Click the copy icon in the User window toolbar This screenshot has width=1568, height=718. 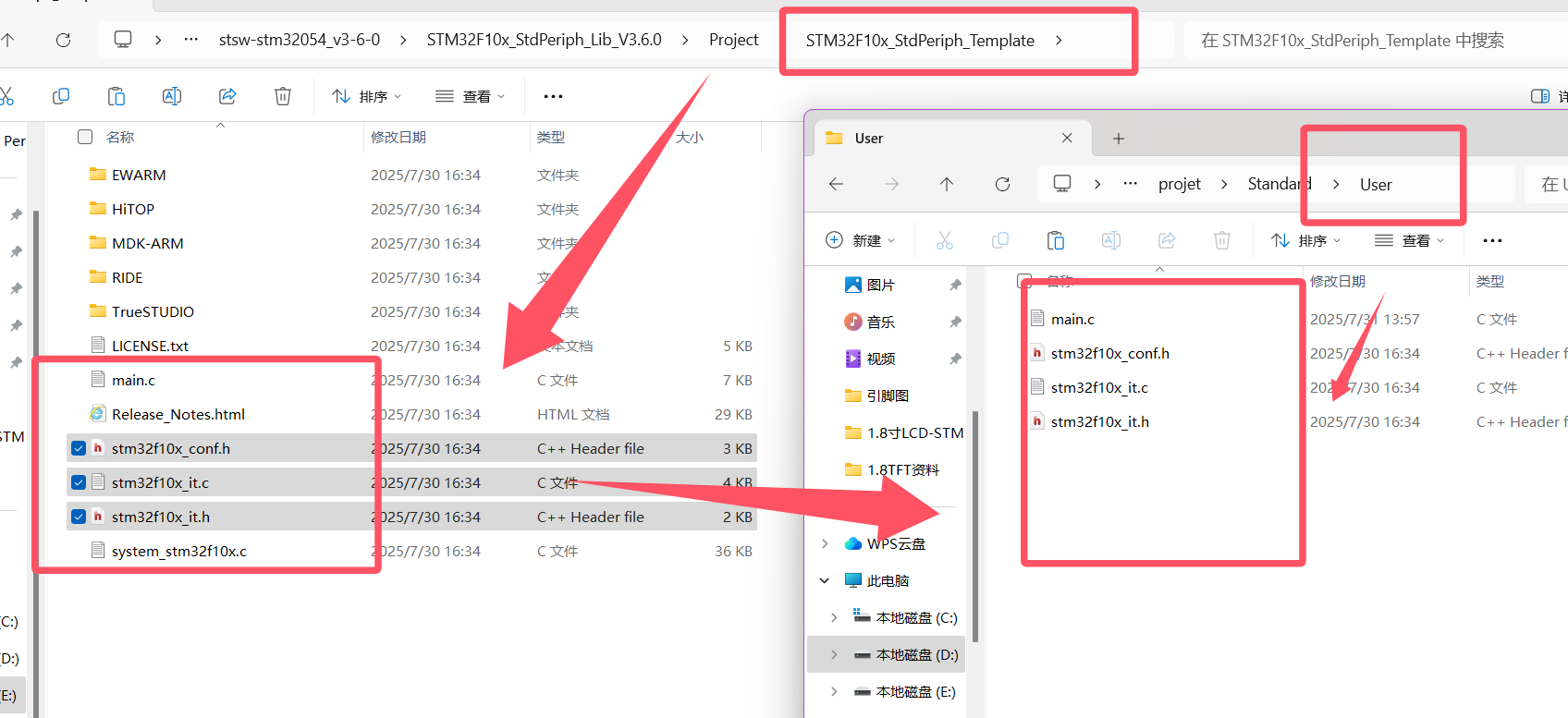point(1000,240)
